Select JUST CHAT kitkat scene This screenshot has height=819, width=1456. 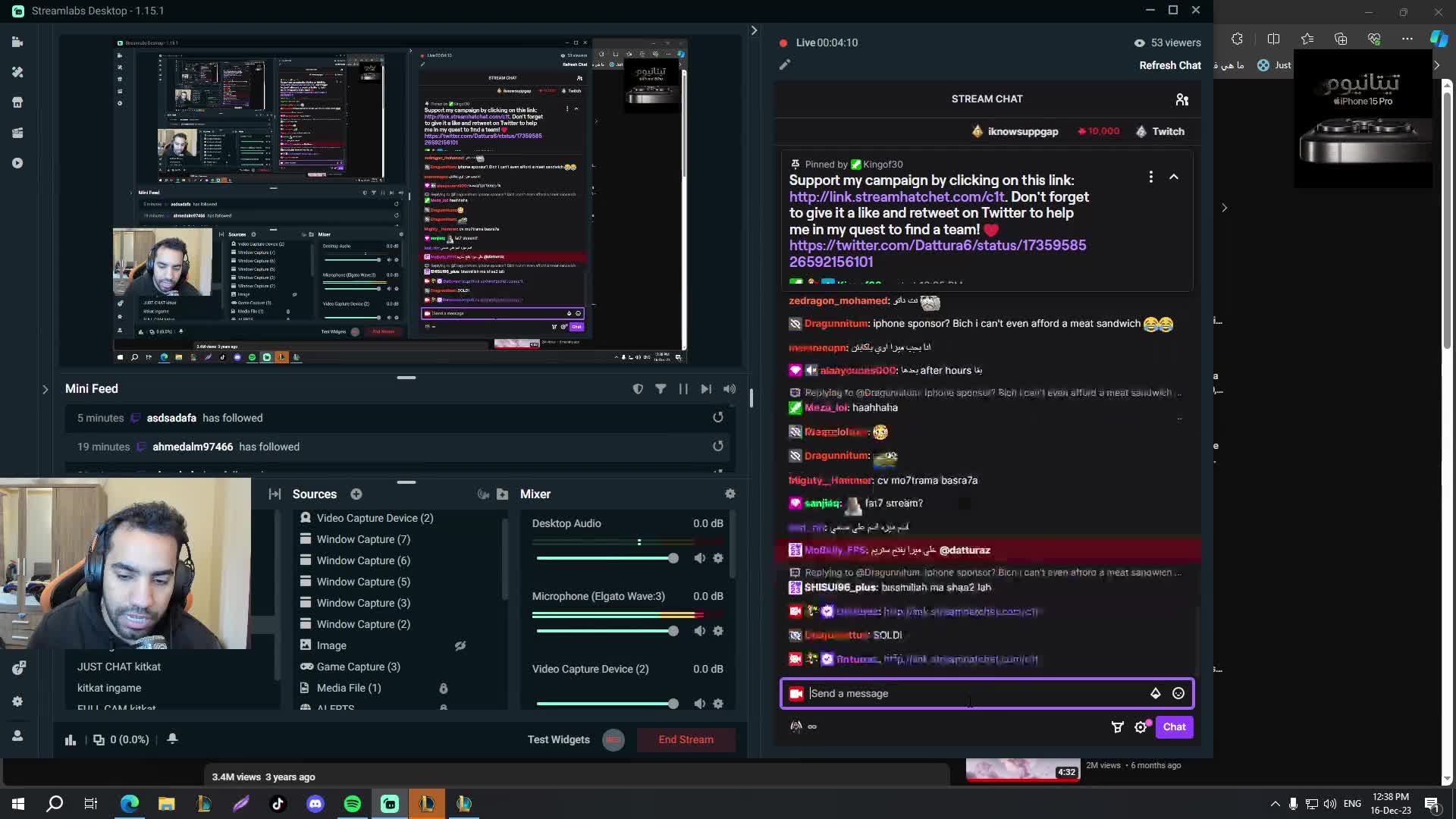(x=119, y=667)
